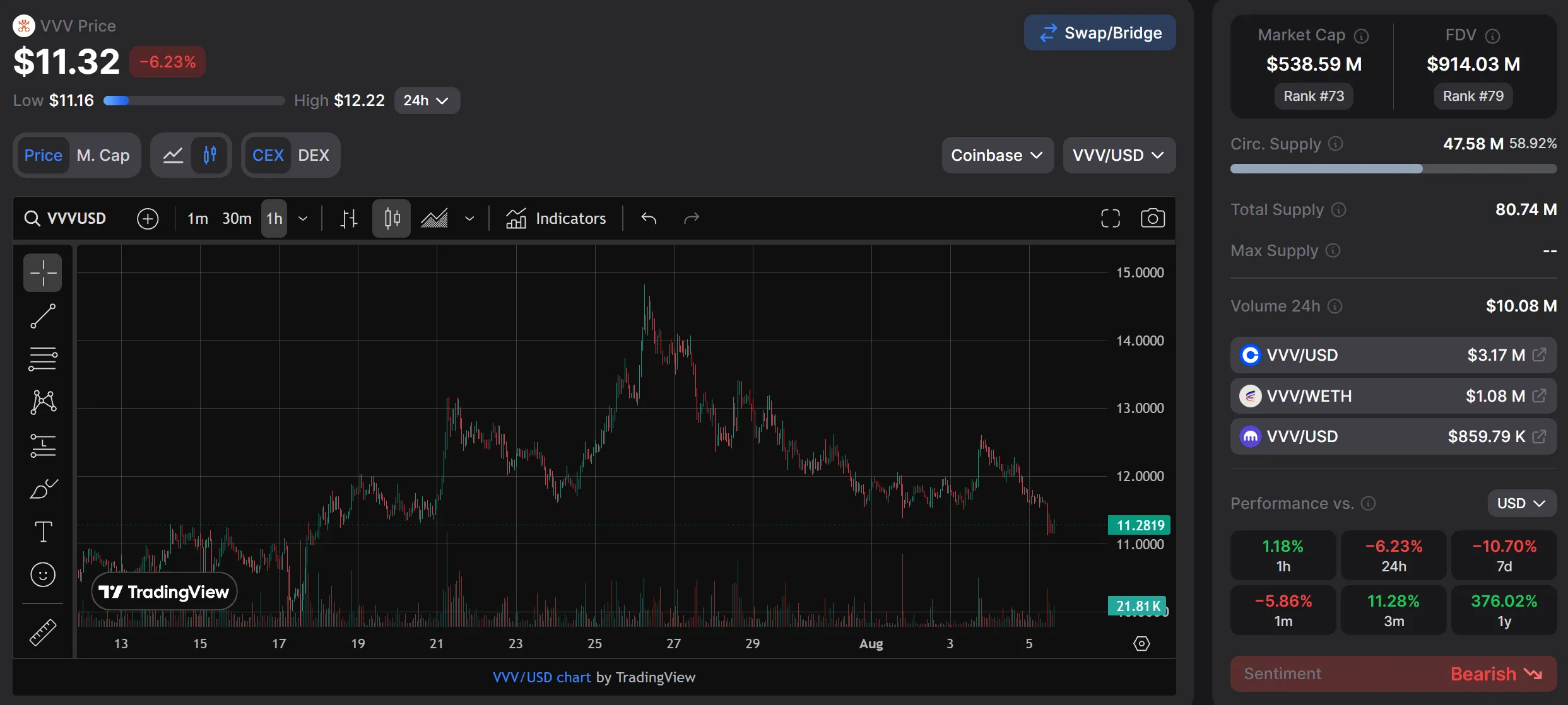Open the VVV/USD pair dropdown
Image resolution: width=1568 pixels, height=705 pixels.
(1119, 155)
